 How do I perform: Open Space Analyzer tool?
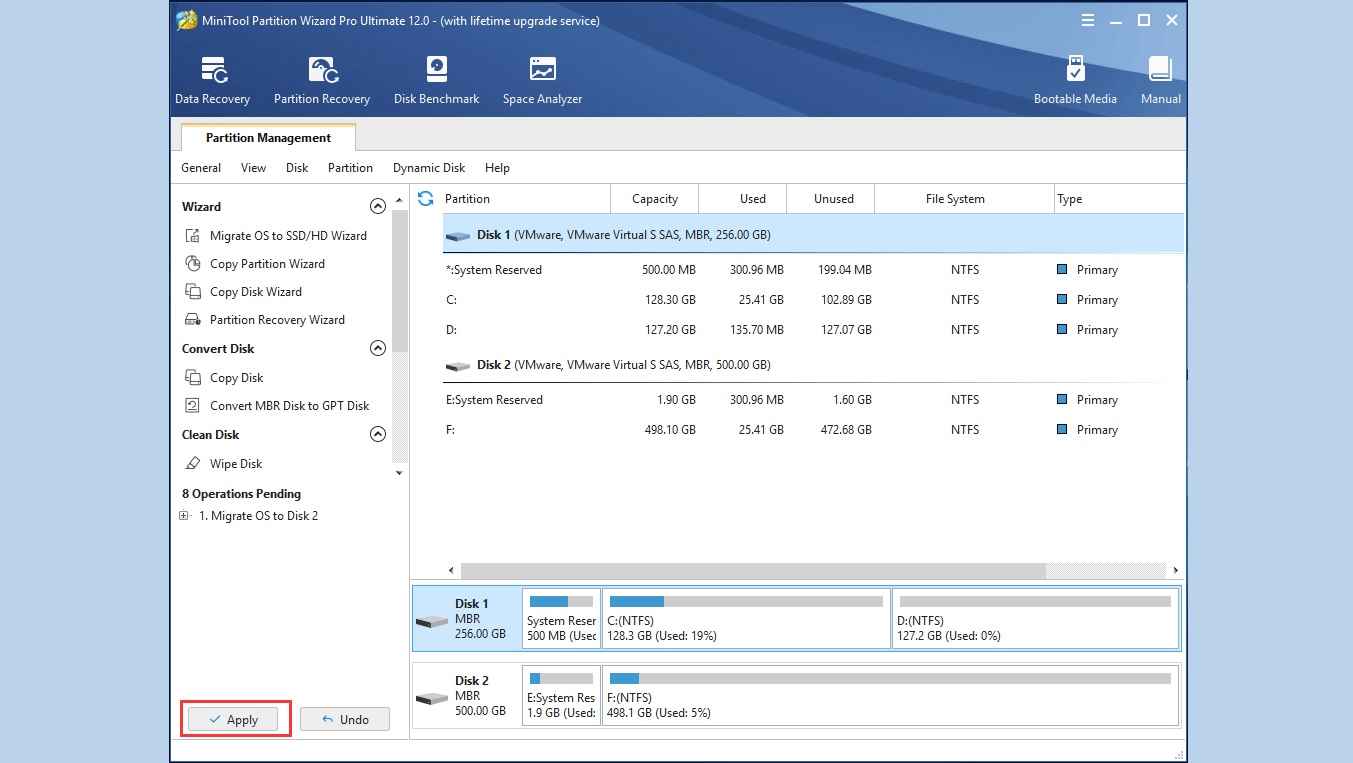pyautogui.click(x=542, y=80)
